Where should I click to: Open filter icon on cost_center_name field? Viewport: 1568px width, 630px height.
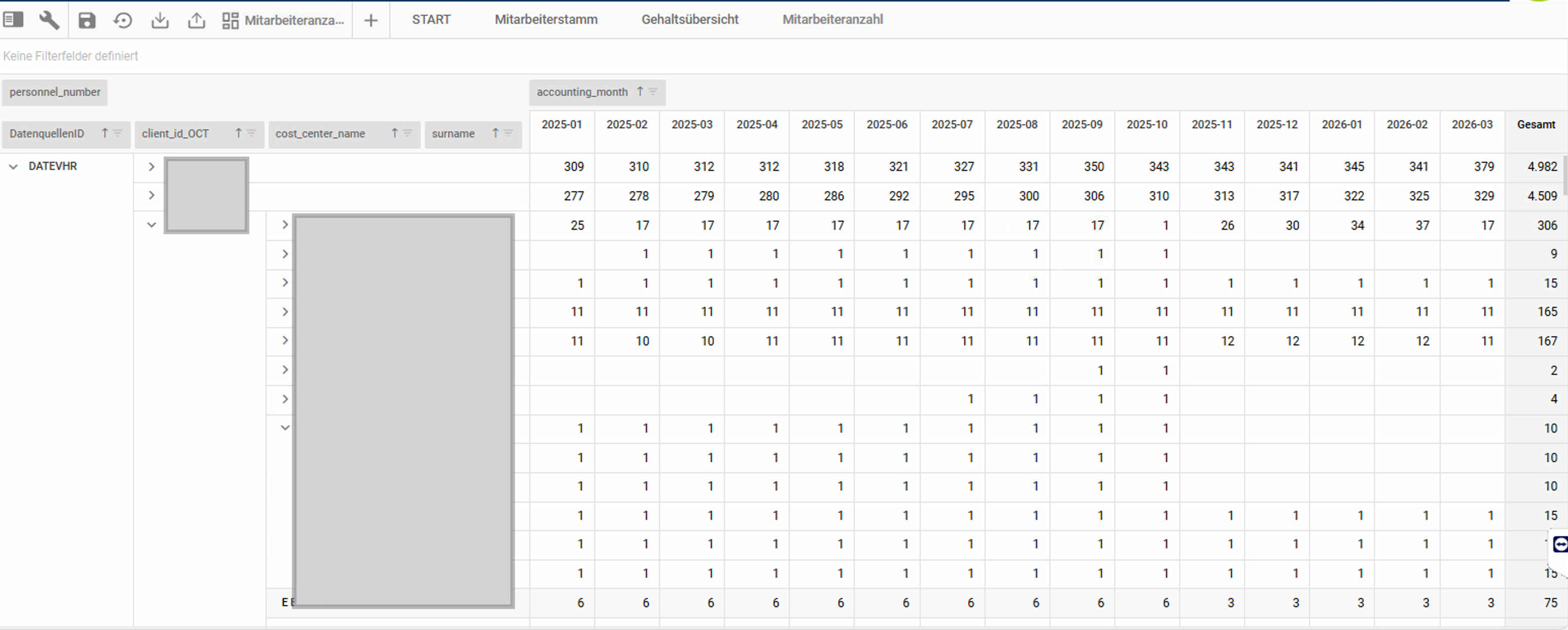click(407, 133)
